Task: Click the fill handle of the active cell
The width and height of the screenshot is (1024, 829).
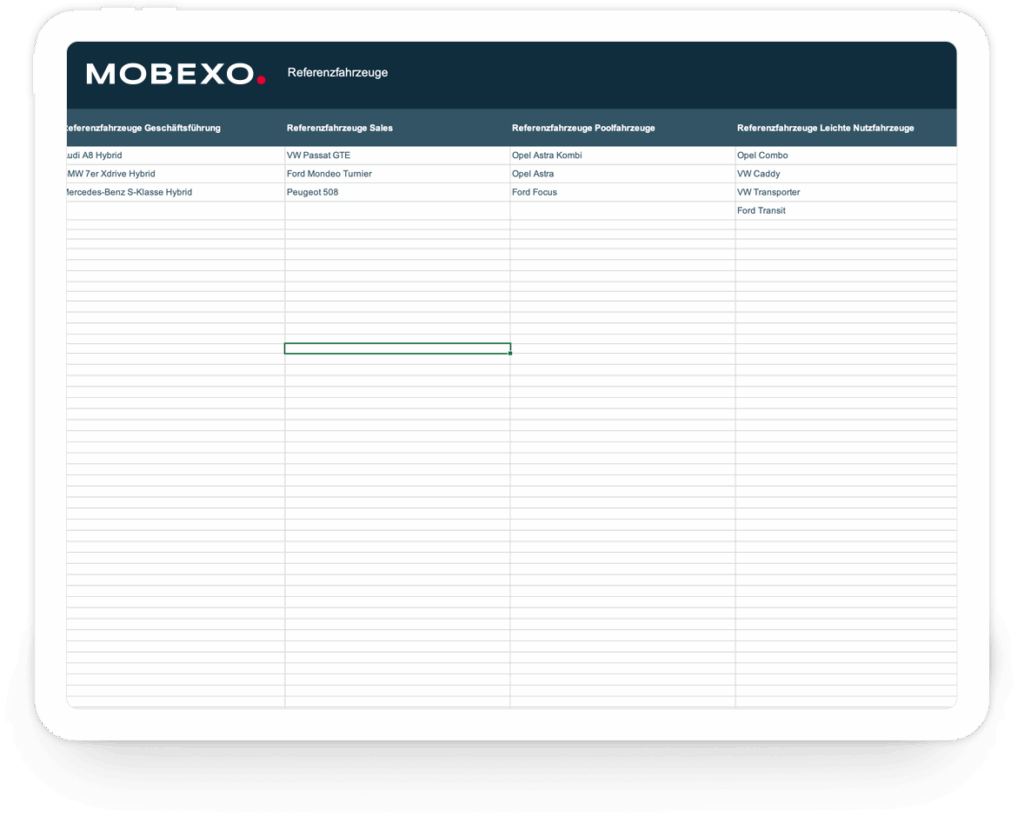Action: 510,353
